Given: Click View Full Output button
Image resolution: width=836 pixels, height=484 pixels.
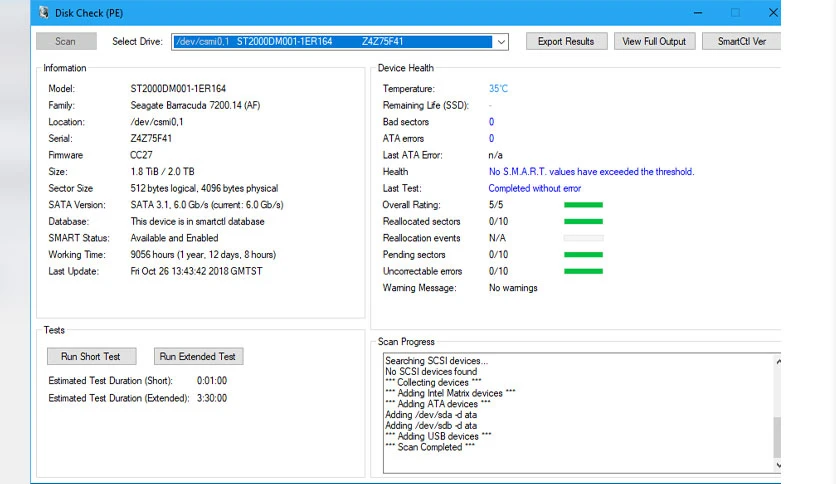Looking at the screenshot, I should click(x=654, y=41).
